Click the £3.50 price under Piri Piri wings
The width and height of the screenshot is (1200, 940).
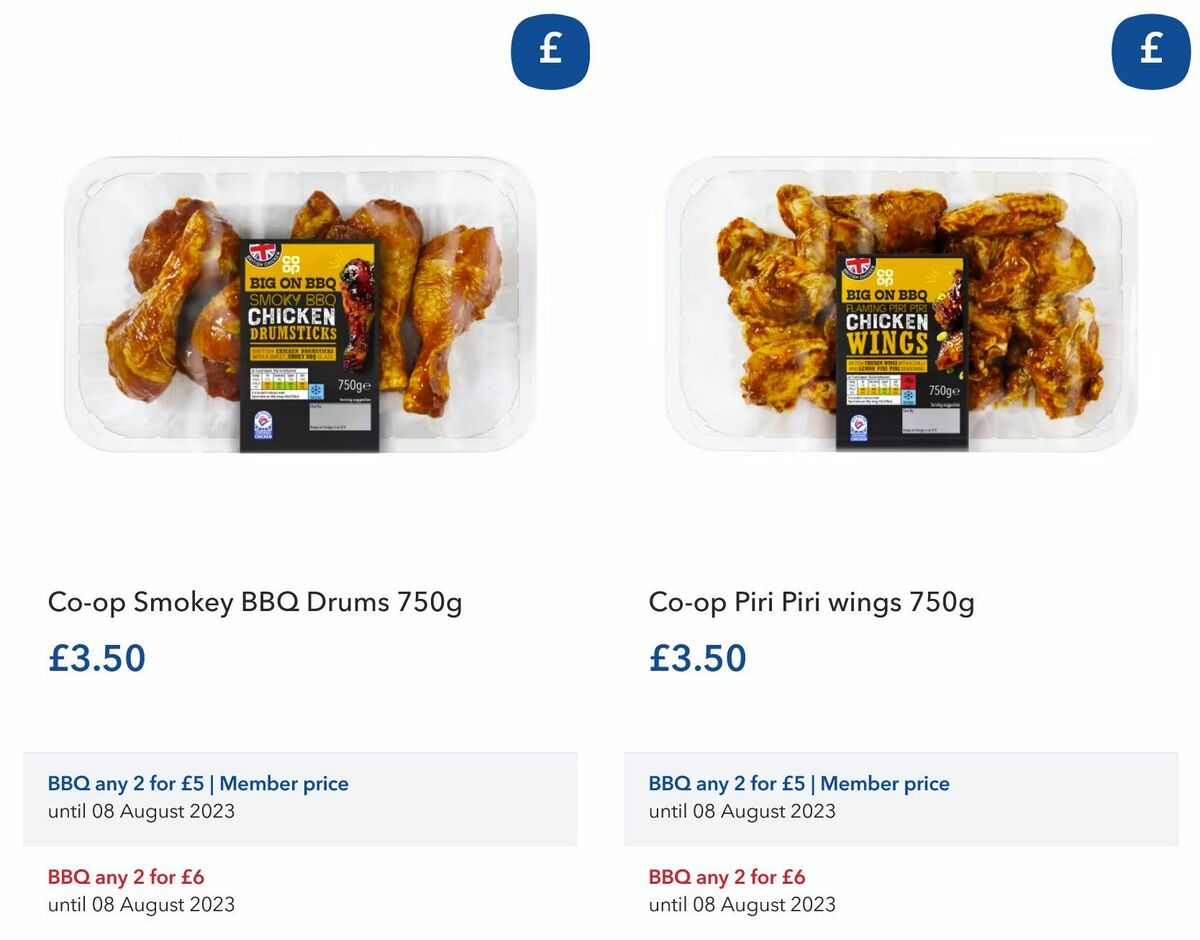[x=698, y=658]
